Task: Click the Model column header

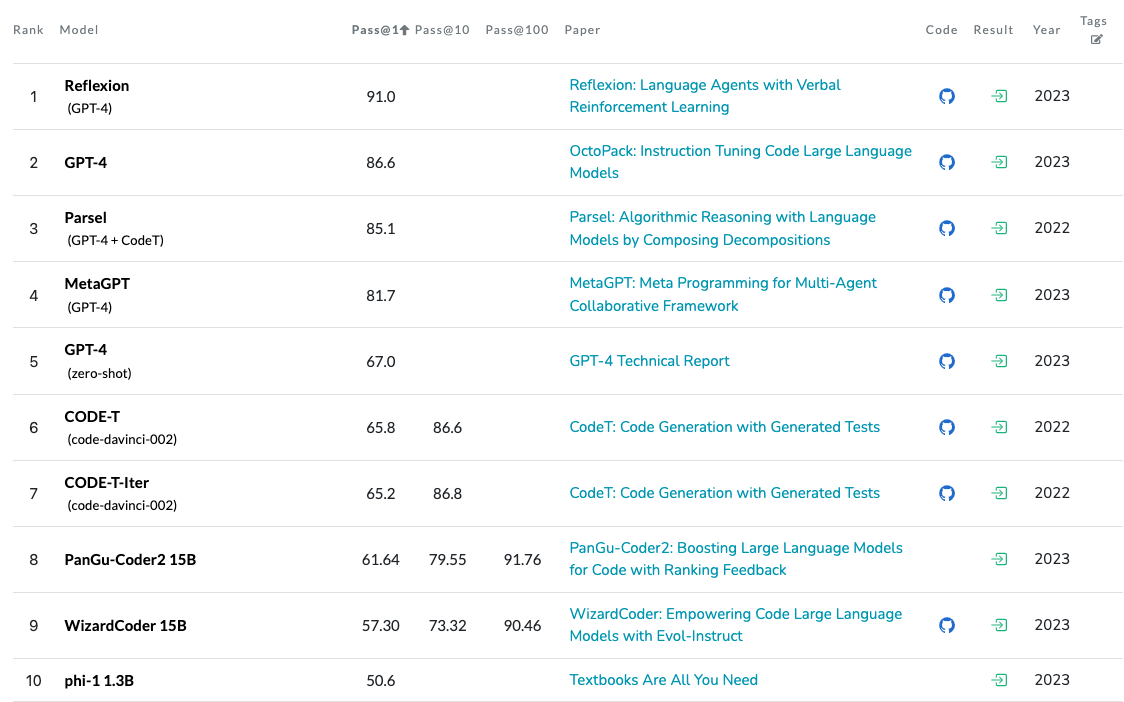Action: point(79,29)
